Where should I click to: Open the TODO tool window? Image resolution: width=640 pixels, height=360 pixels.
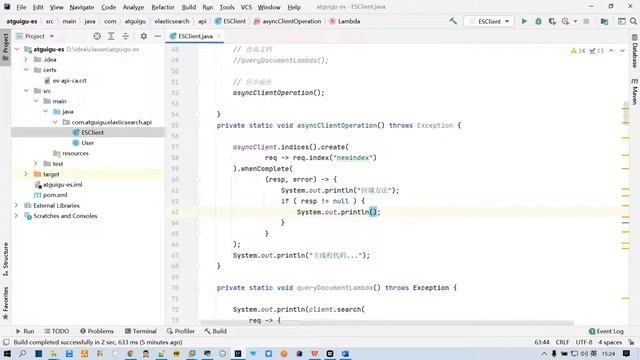pos(57,331)
